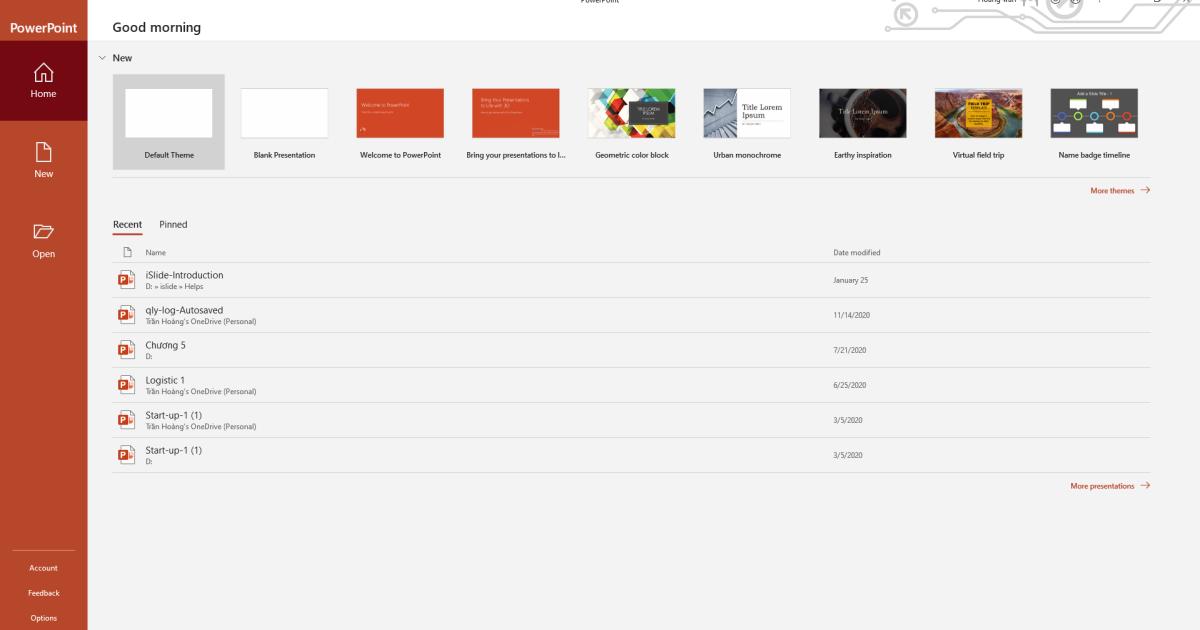1200x630 pixels.
Task: Sort by Name column header
Action: coord(156,253)
